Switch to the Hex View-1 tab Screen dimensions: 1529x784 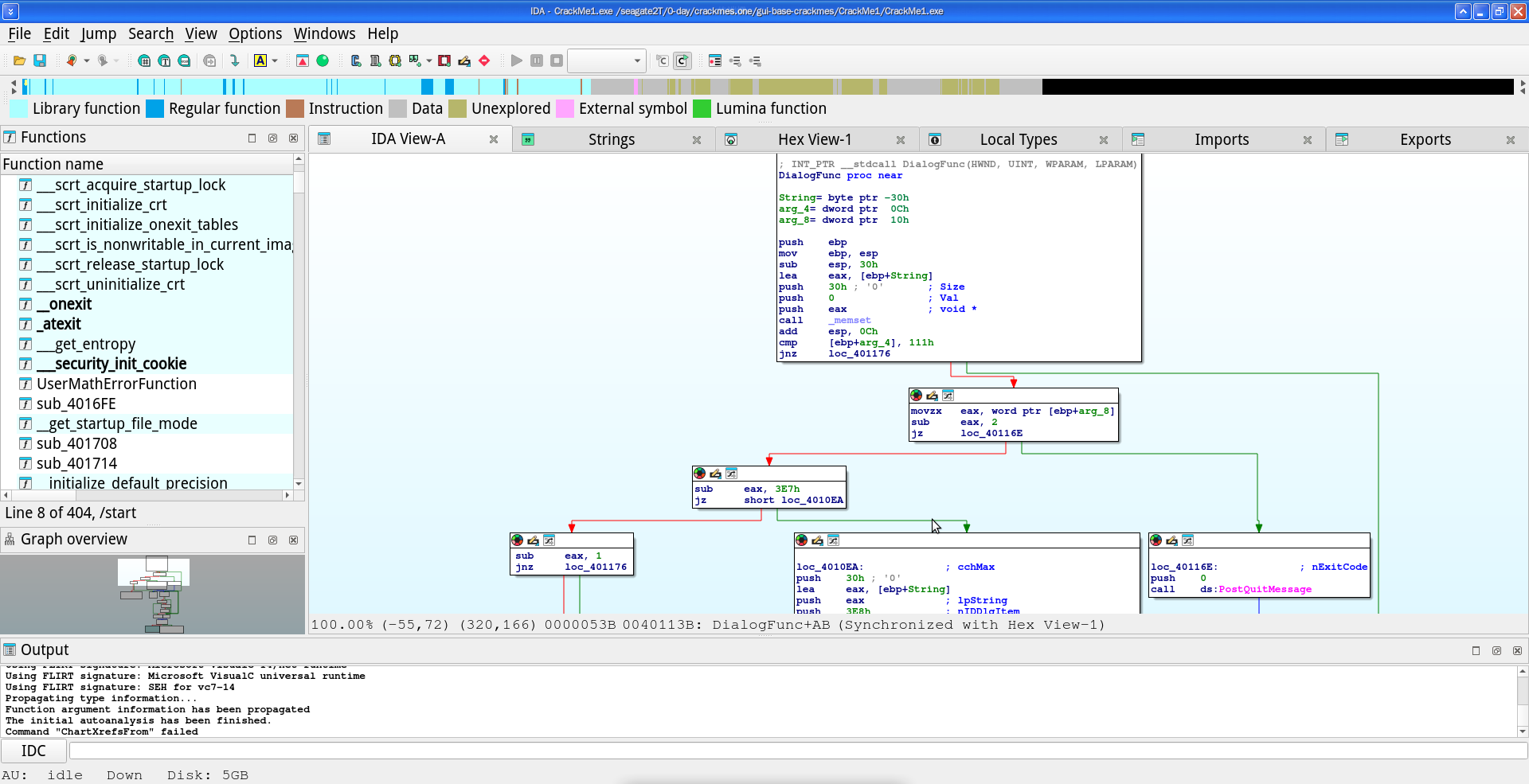[815, 139]
